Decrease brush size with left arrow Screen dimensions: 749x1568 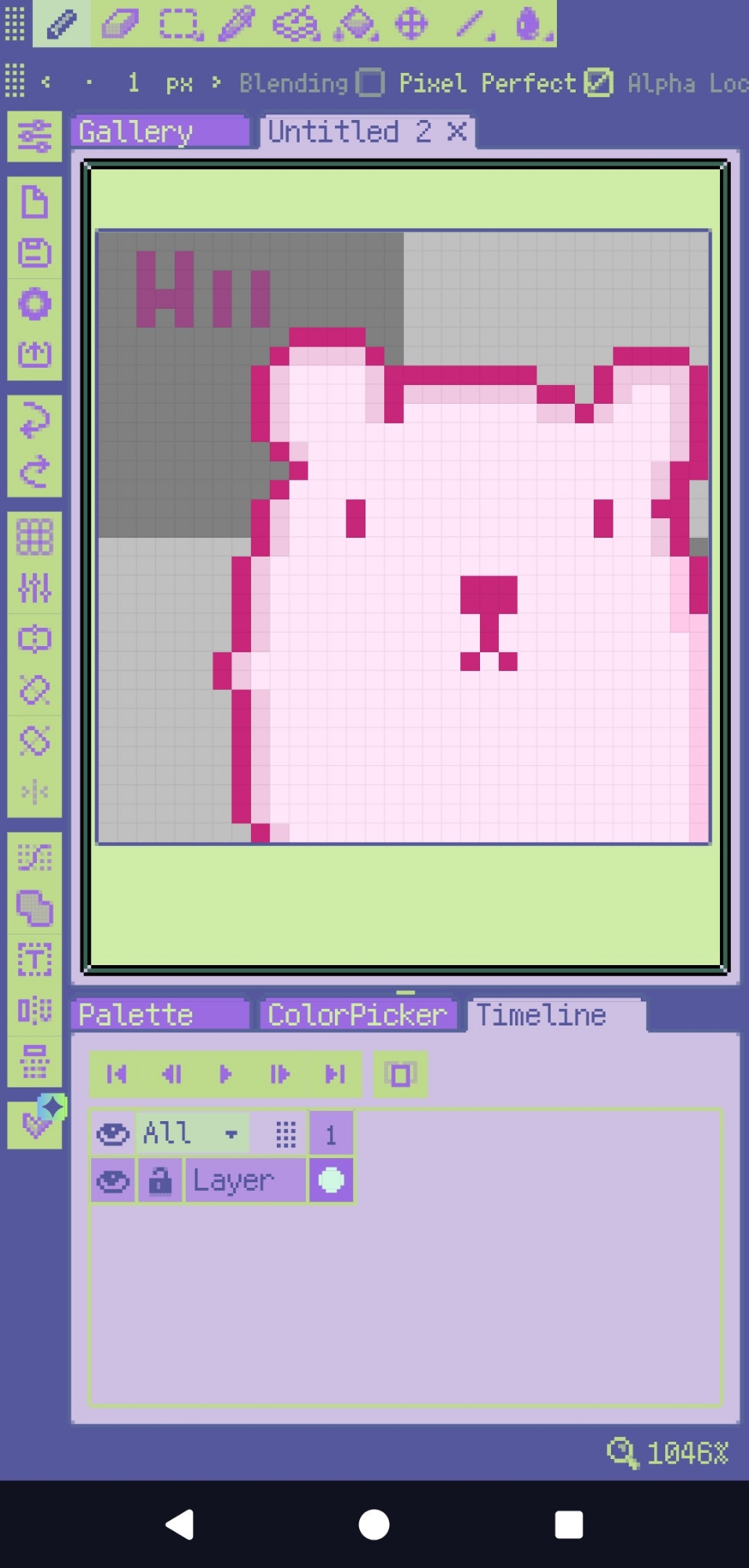click(46, 82)
